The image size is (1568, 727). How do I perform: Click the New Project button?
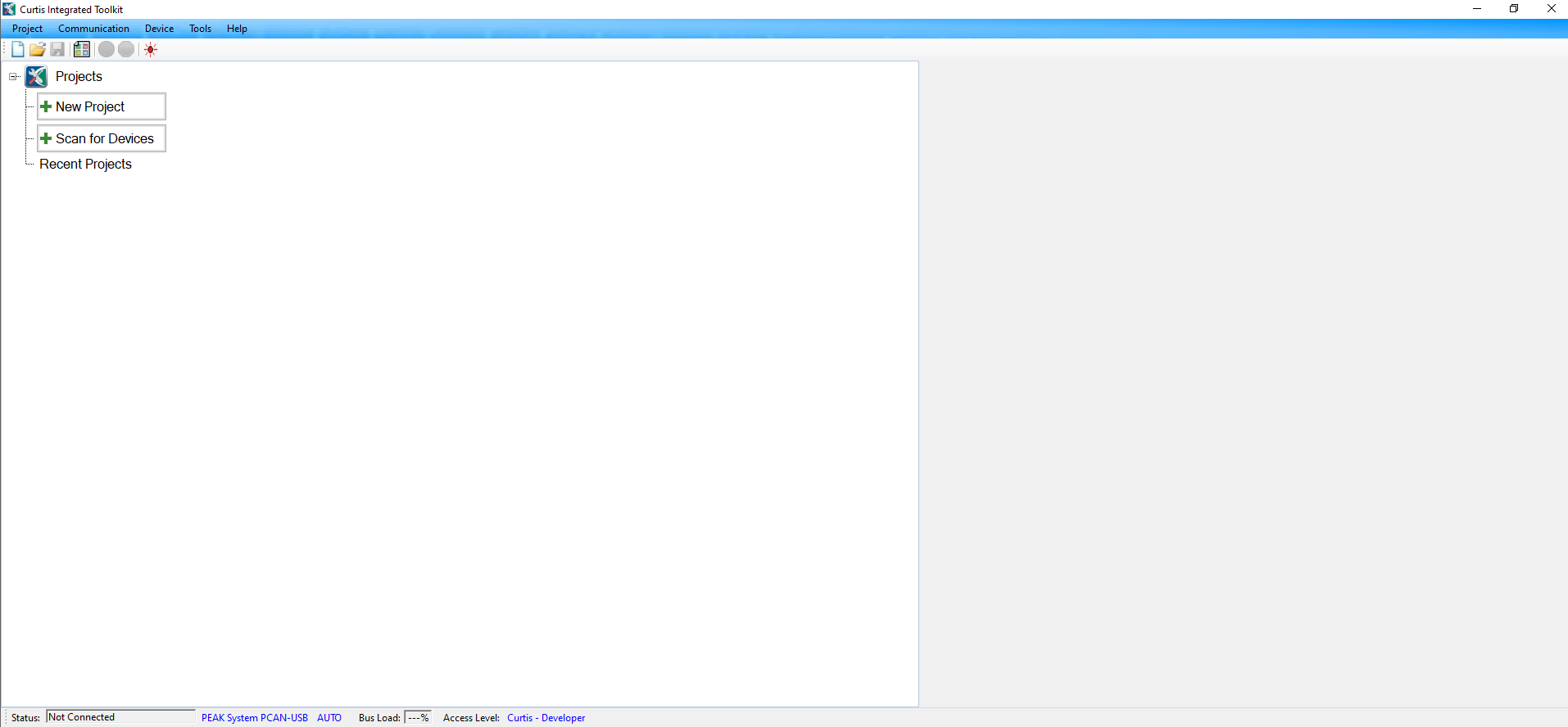click(102, 106)
